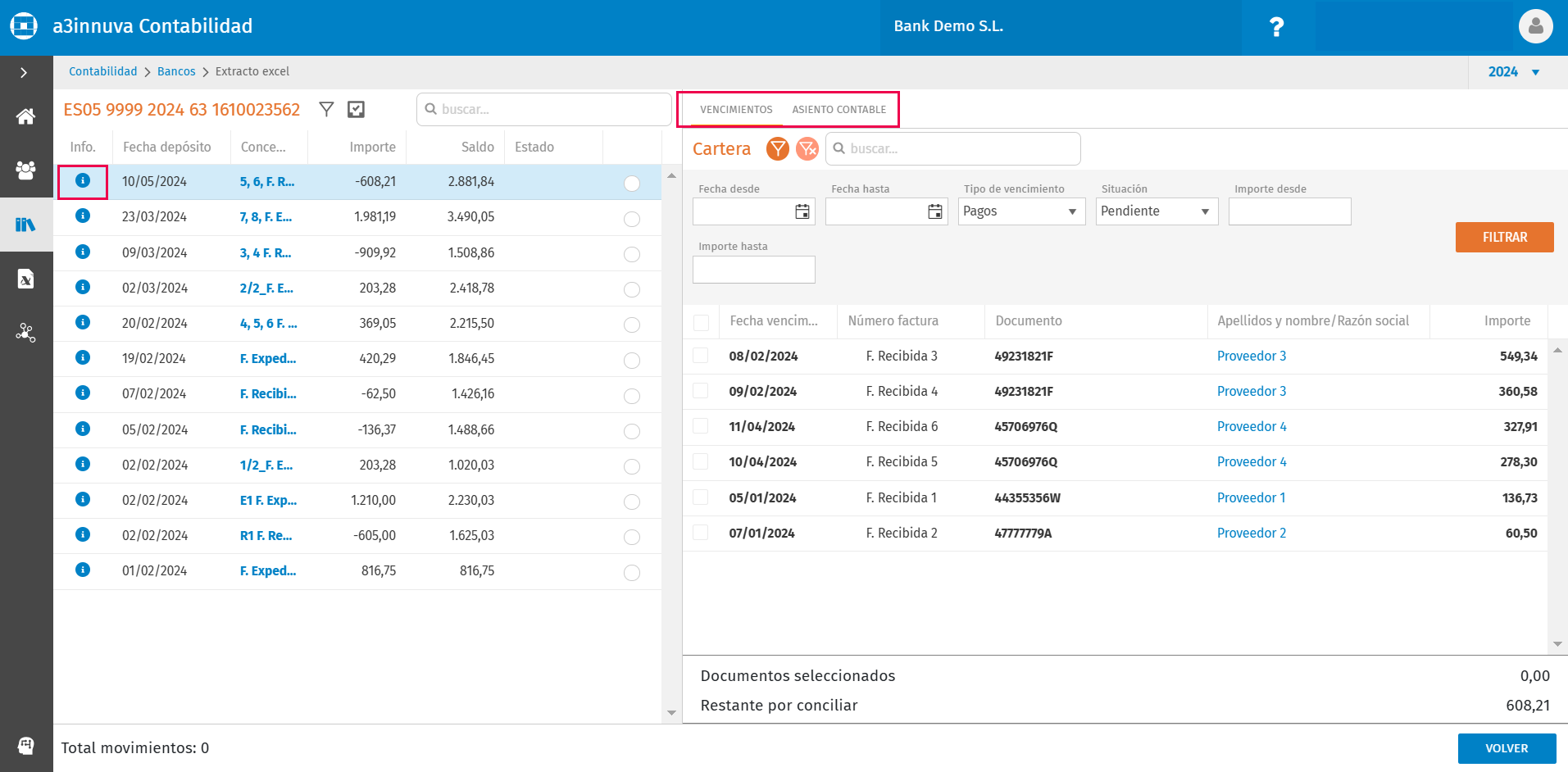Tick the checkbox for F. Recibida 3
1568x772 pixels.
701,356
